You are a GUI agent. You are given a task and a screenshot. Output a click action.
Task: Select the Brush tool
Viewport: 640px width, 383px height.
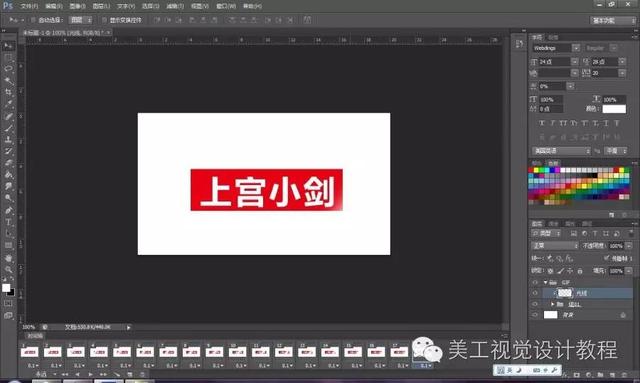point(8,128)
